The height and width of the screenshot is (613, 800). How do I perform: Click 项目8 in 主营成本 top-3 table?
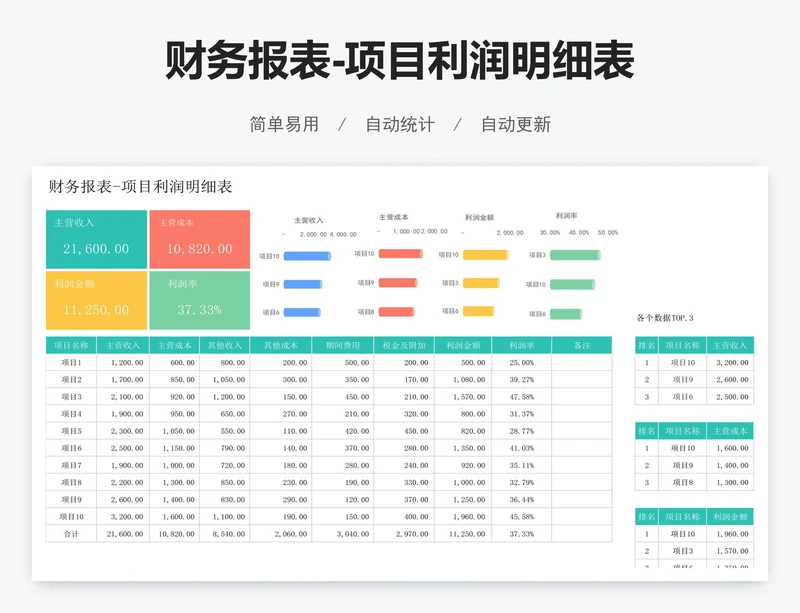(683, 482)
